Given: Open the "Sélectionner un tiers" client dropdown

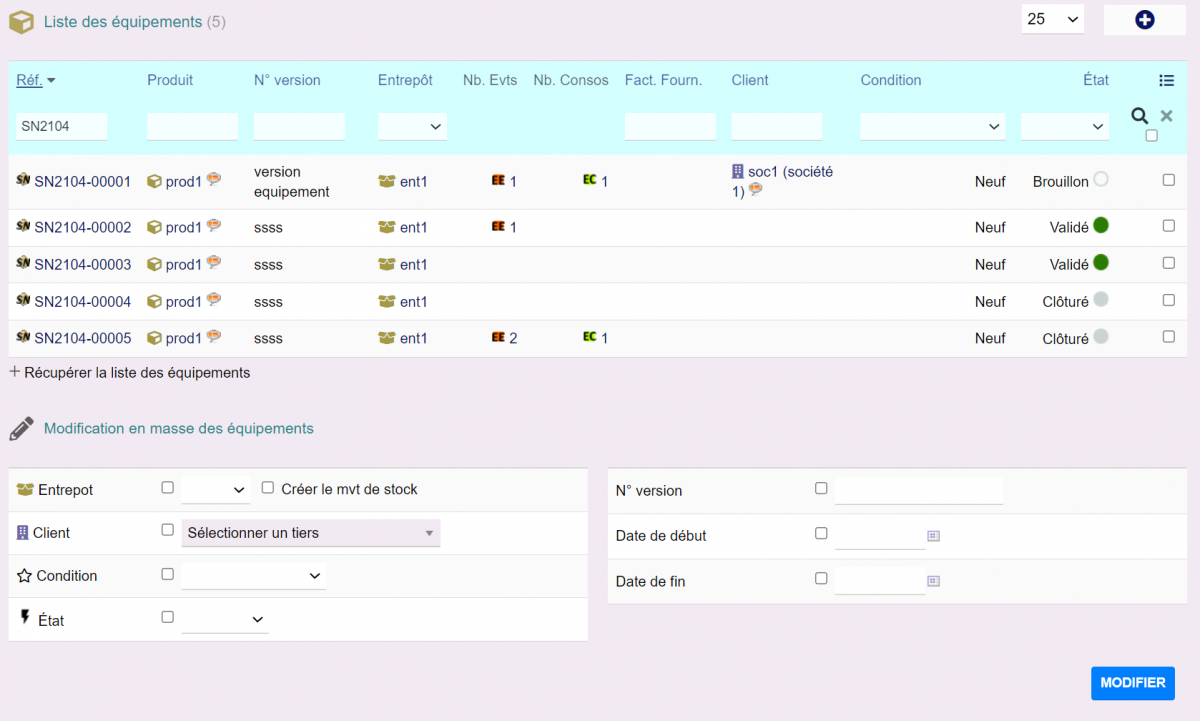Looking at the screenshot, I should click(310, 533).
